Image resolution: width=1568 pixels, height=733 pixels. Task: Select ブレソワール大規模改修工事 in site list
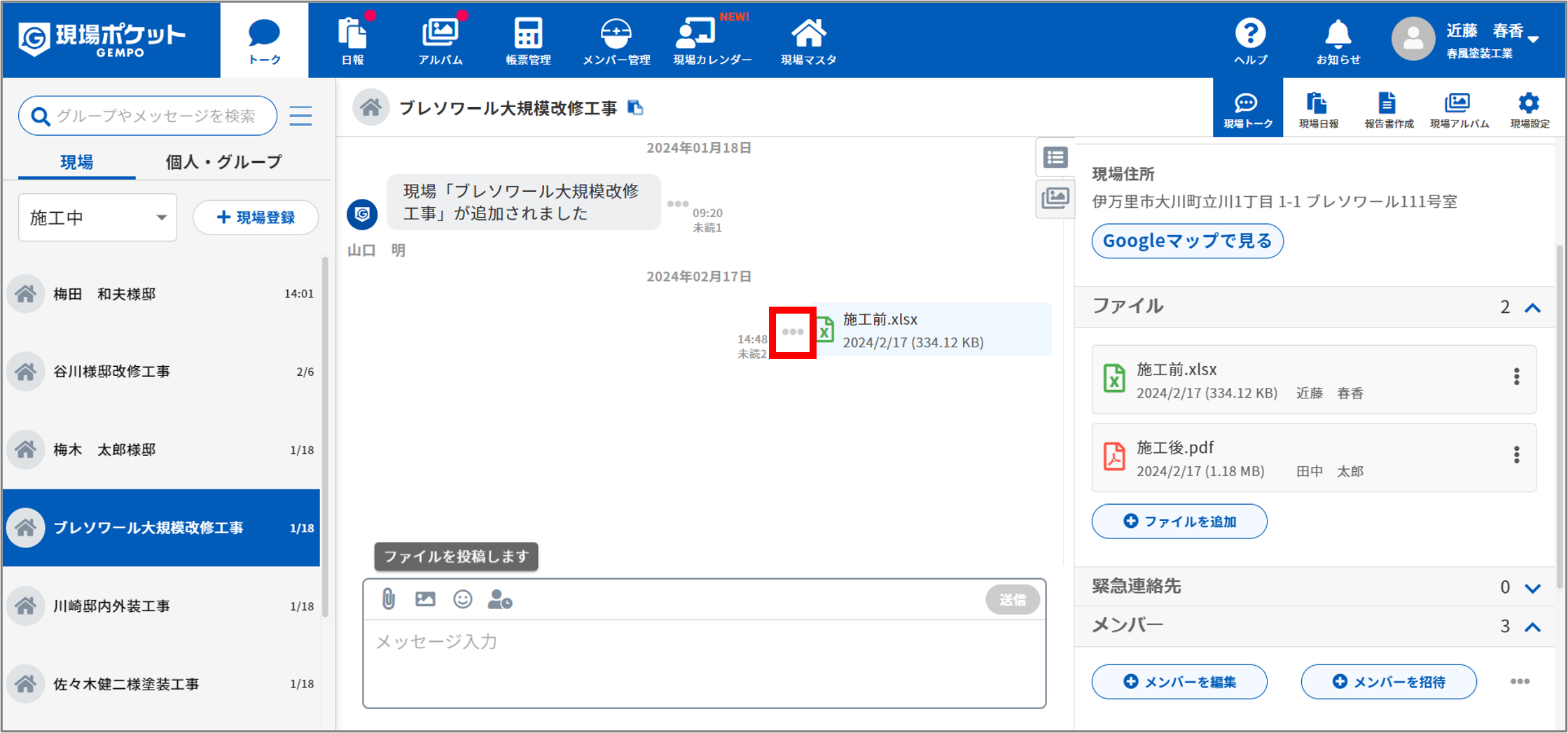tap(162, 528)
